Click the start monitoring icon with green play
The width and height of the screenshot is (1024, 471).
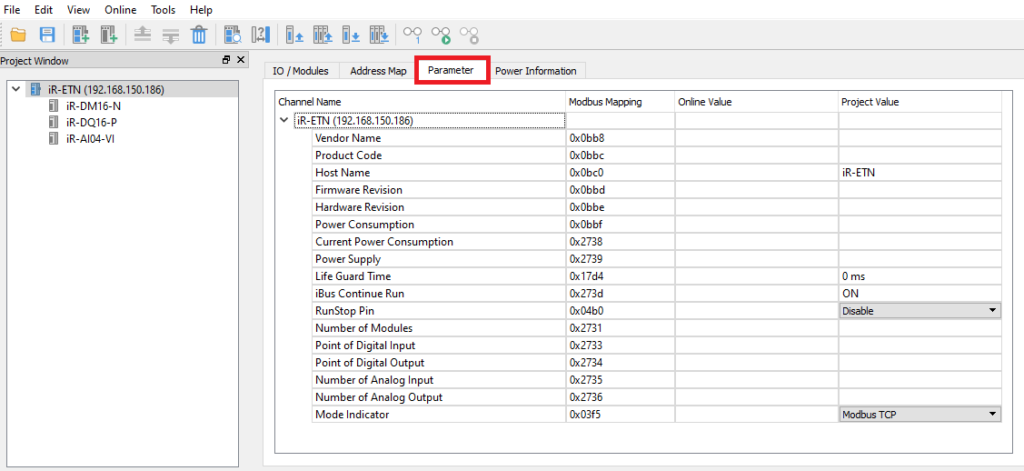(441, 35)
